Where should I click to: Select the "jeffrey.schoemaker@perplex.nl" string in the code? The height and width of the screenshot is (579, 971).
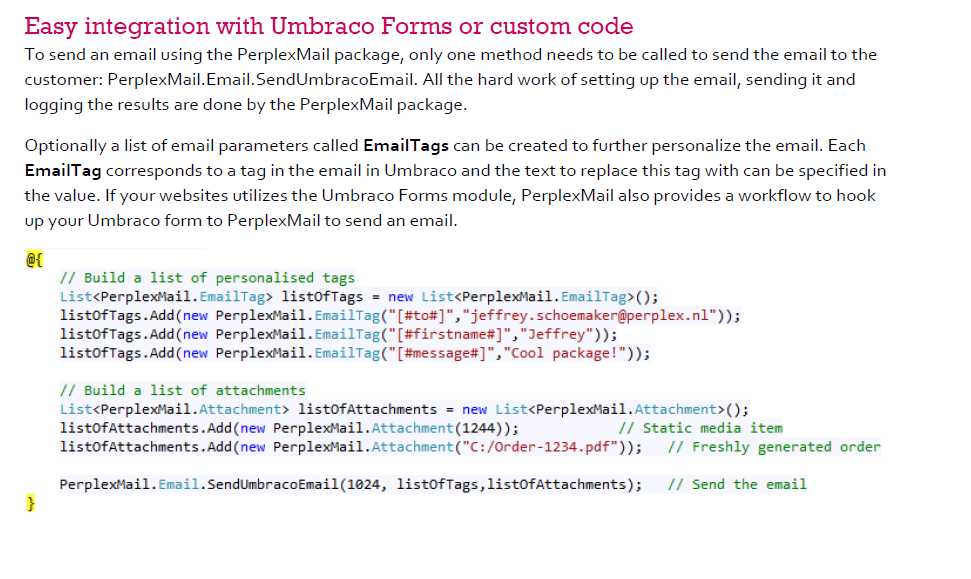tap(590, 315)
